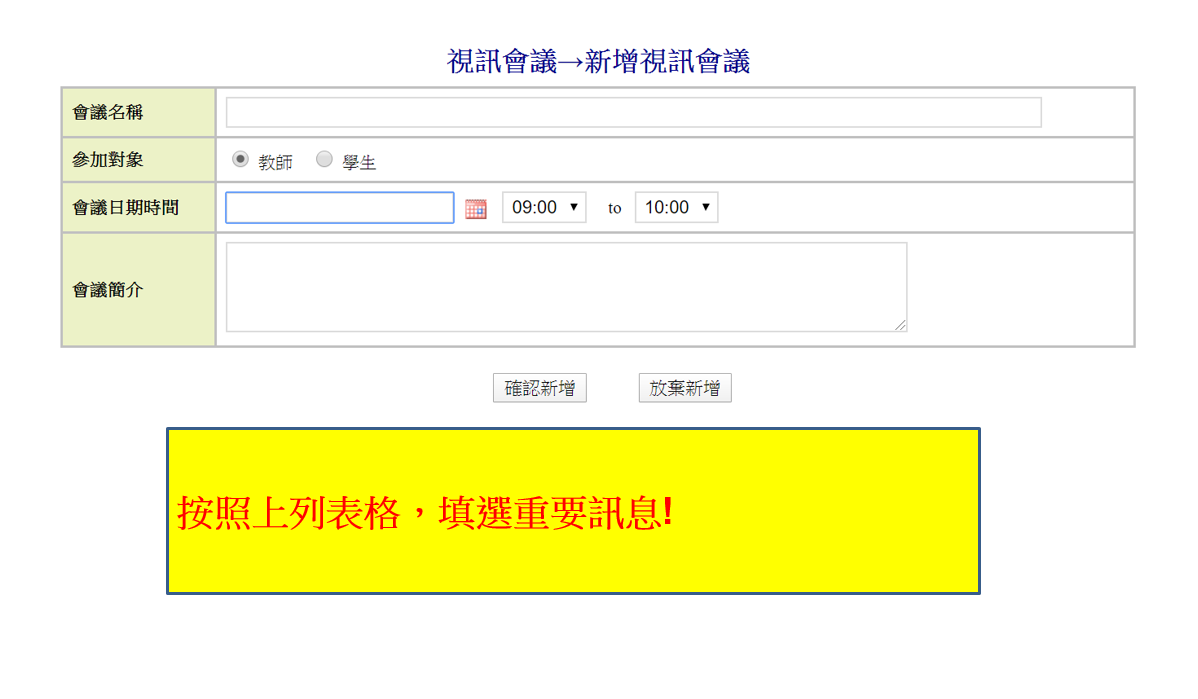
Task: Open the calendar date picker icon
Action: [476, 209]
